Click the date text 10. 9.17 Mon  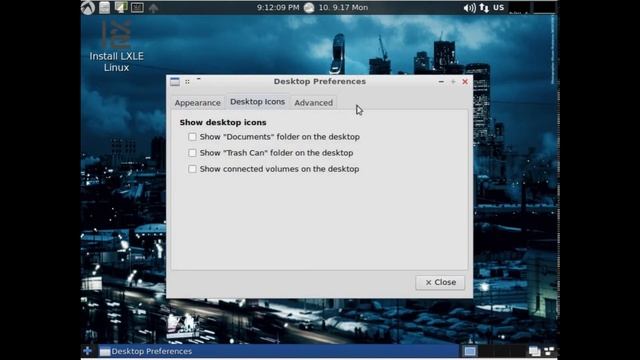point(343,8)
